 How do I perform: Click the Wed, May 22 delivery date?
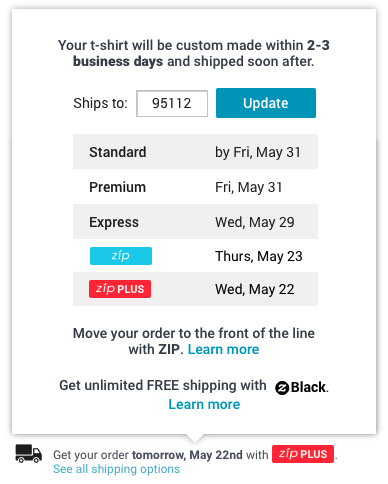255,289
